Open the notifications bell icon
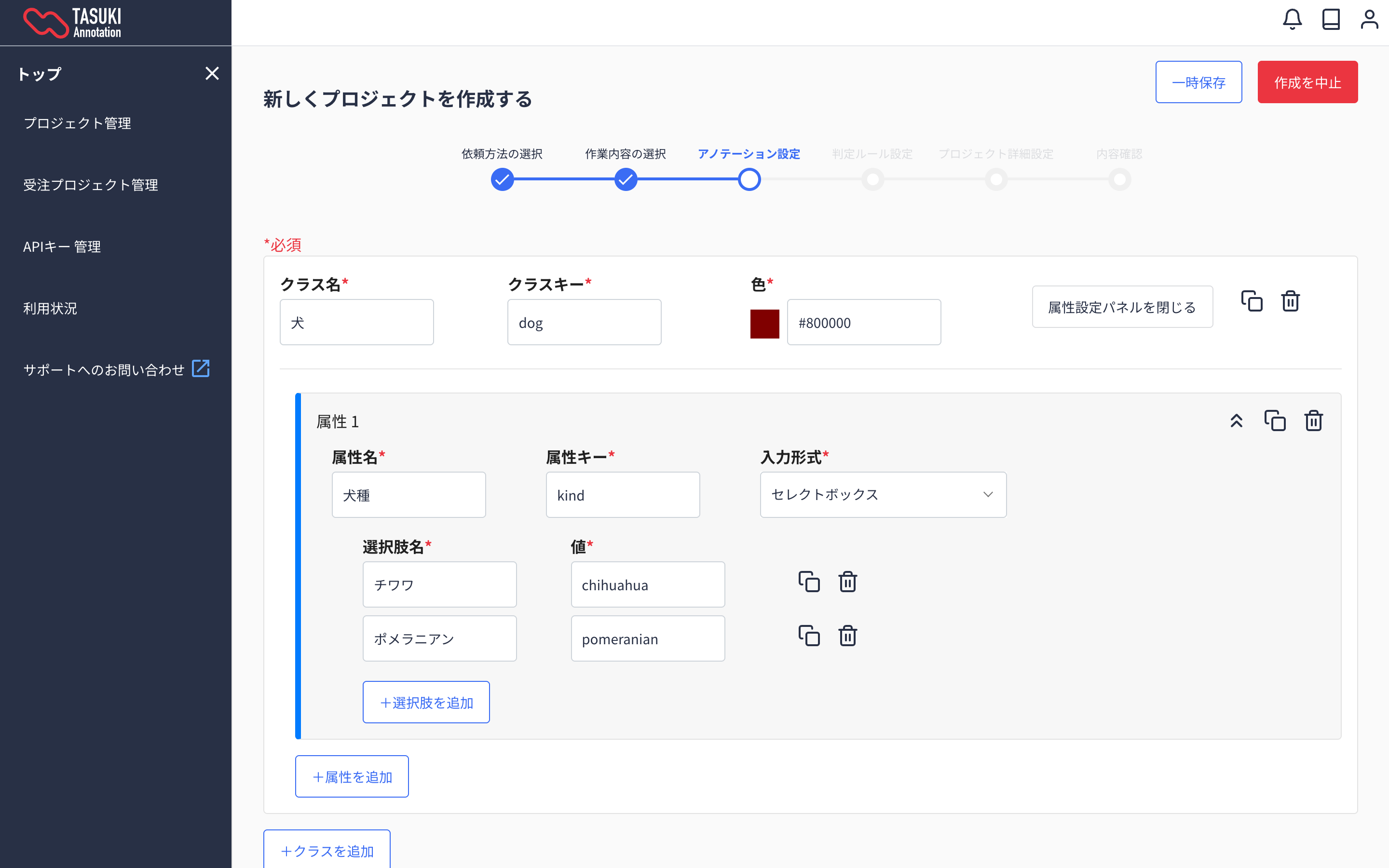This screenshot has width=1389, height=868. coord(1292,19)
